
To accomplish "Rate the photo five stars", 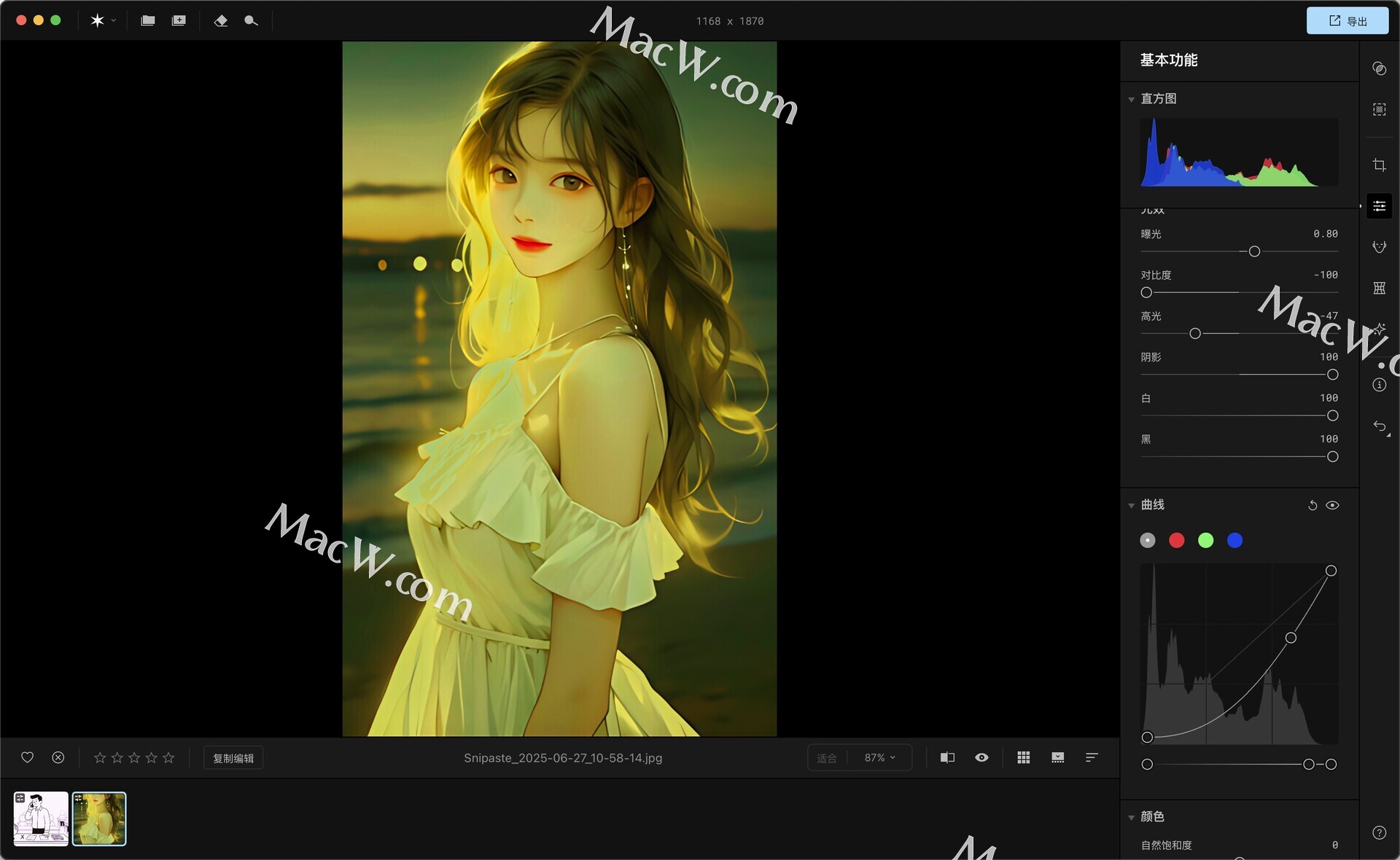I will (168, 757).
